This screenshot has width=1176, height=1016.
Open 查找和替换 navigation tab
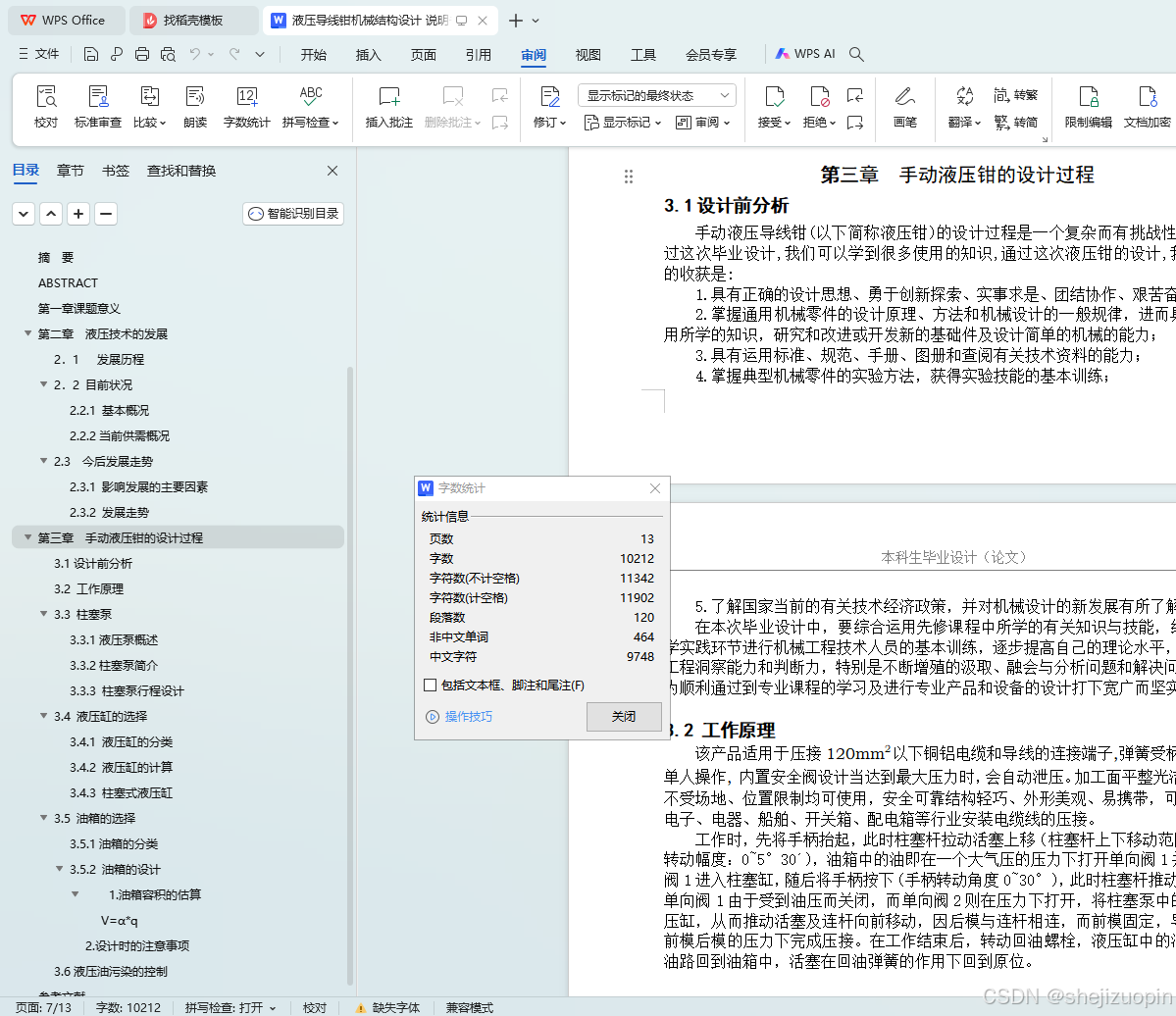tap(181, 171)
